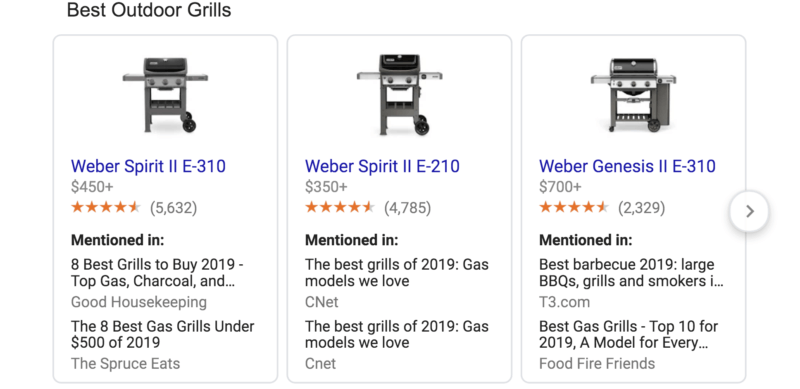Image resolution: width=800 pixels, height=389 pixels.
Task: Click the next arrow carousel button
Action: pos(749,211)
